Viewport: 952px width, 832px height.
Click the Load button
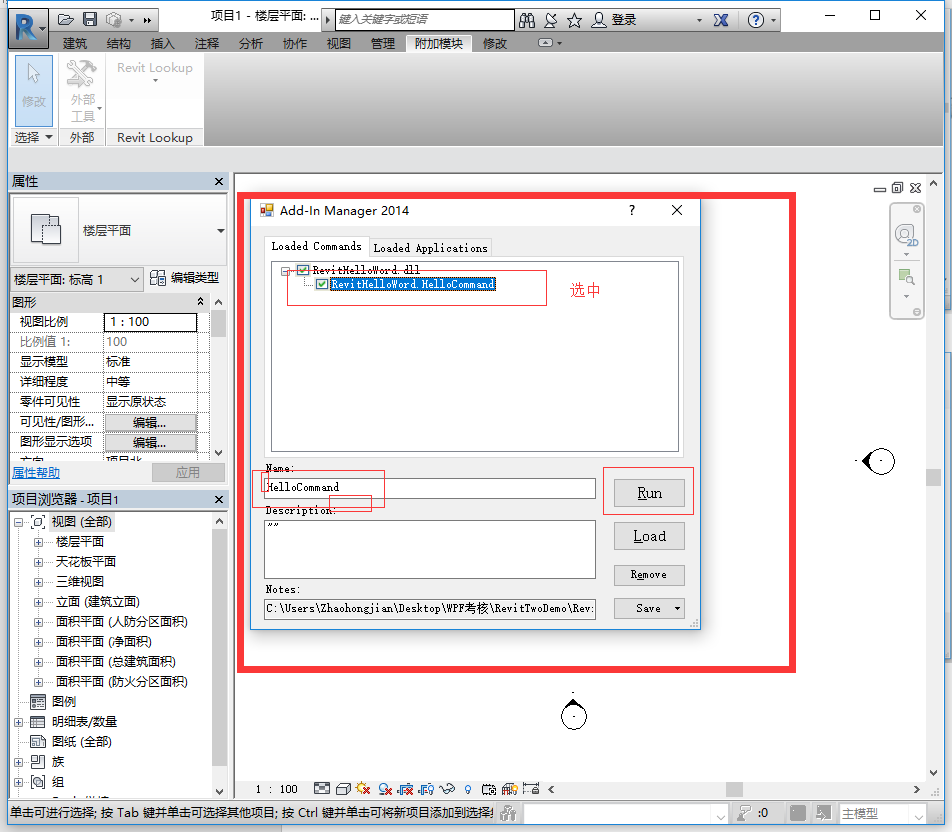[x=649, y=536]
